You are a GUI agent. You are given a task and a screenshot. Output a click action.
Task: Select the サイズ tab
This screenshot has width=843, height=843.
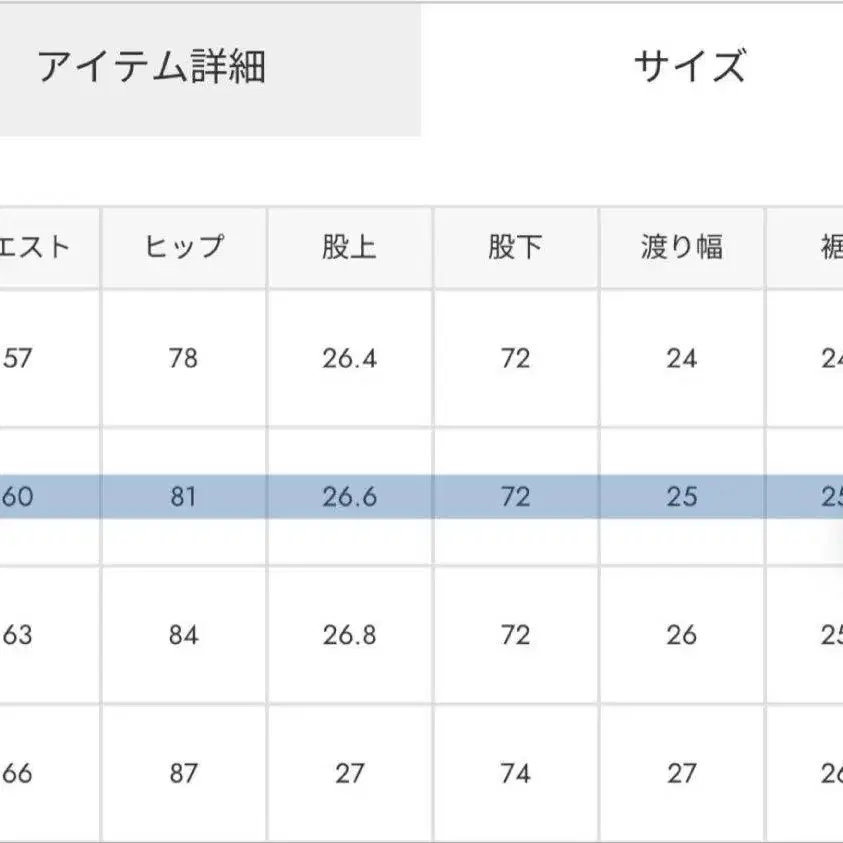(x=689, y=68)
